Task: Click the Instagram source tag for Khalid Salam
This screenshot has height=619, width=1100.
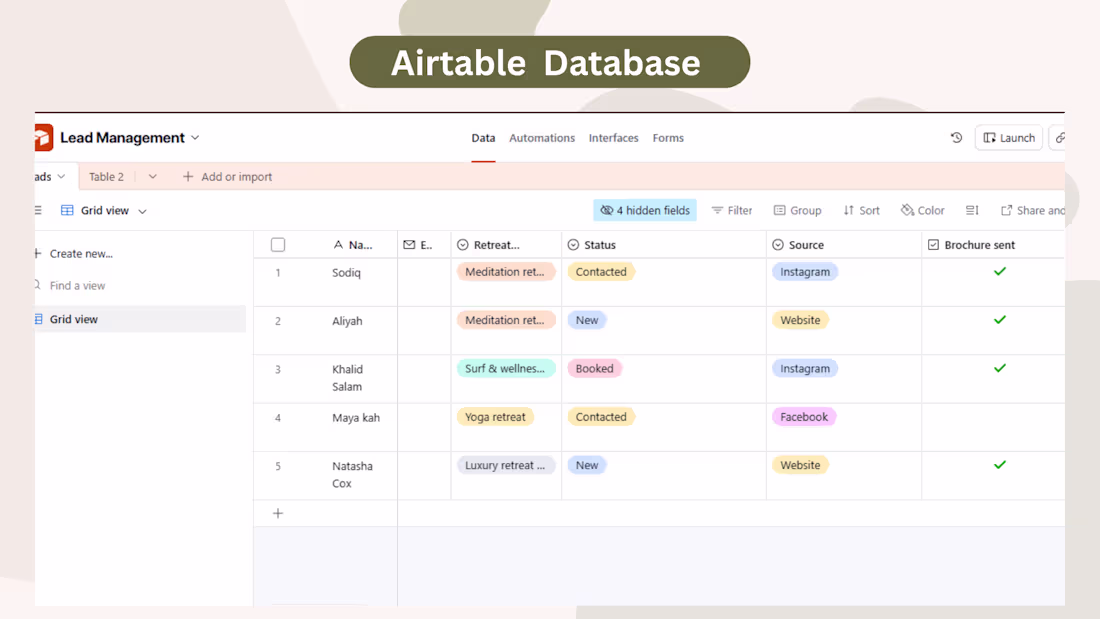Action: (805, 368)
